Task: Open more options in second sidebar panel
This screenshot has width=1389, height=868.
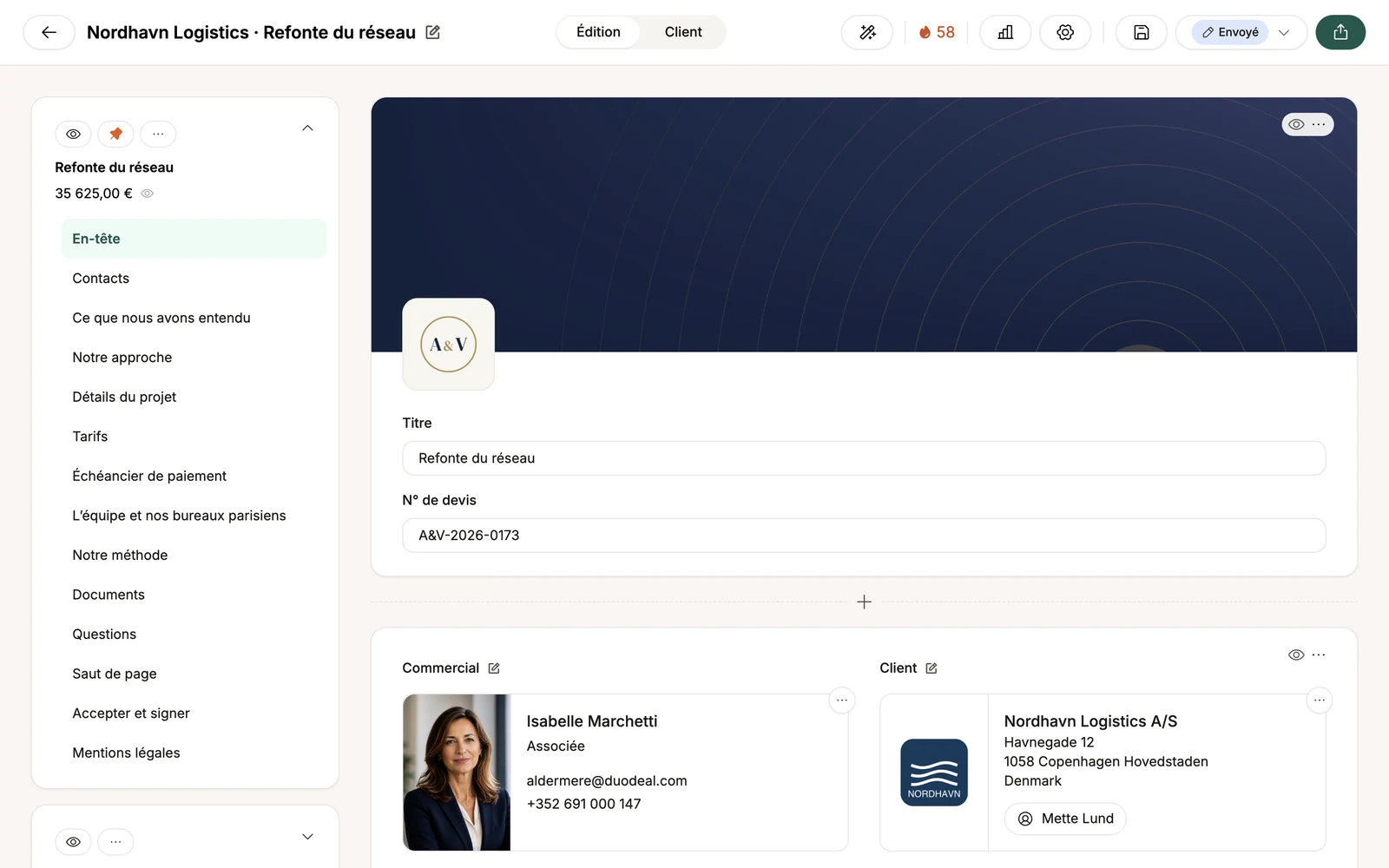Action: point(115,842)
